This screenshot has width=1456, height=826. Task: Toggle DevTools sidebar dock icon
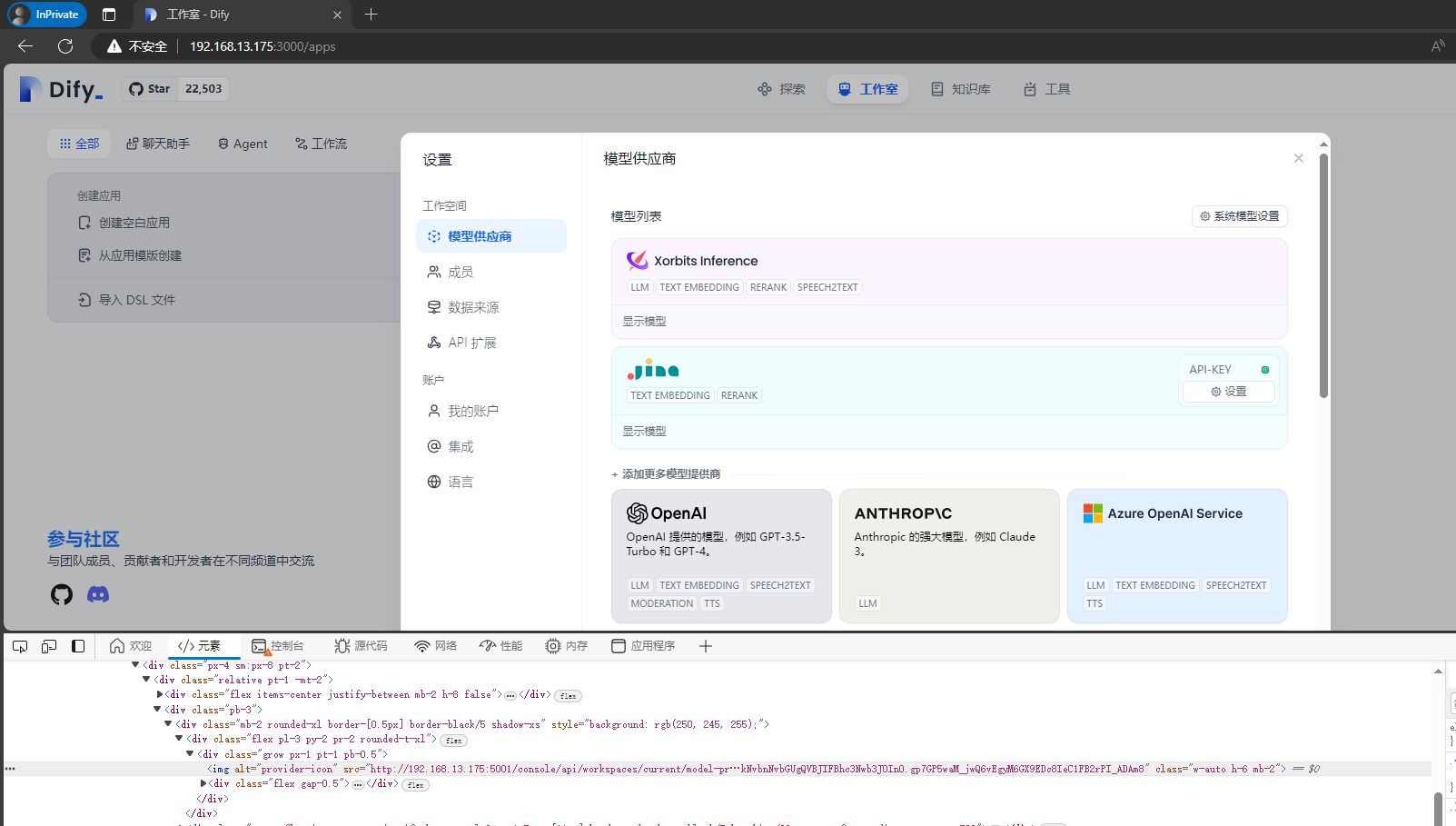78,646
